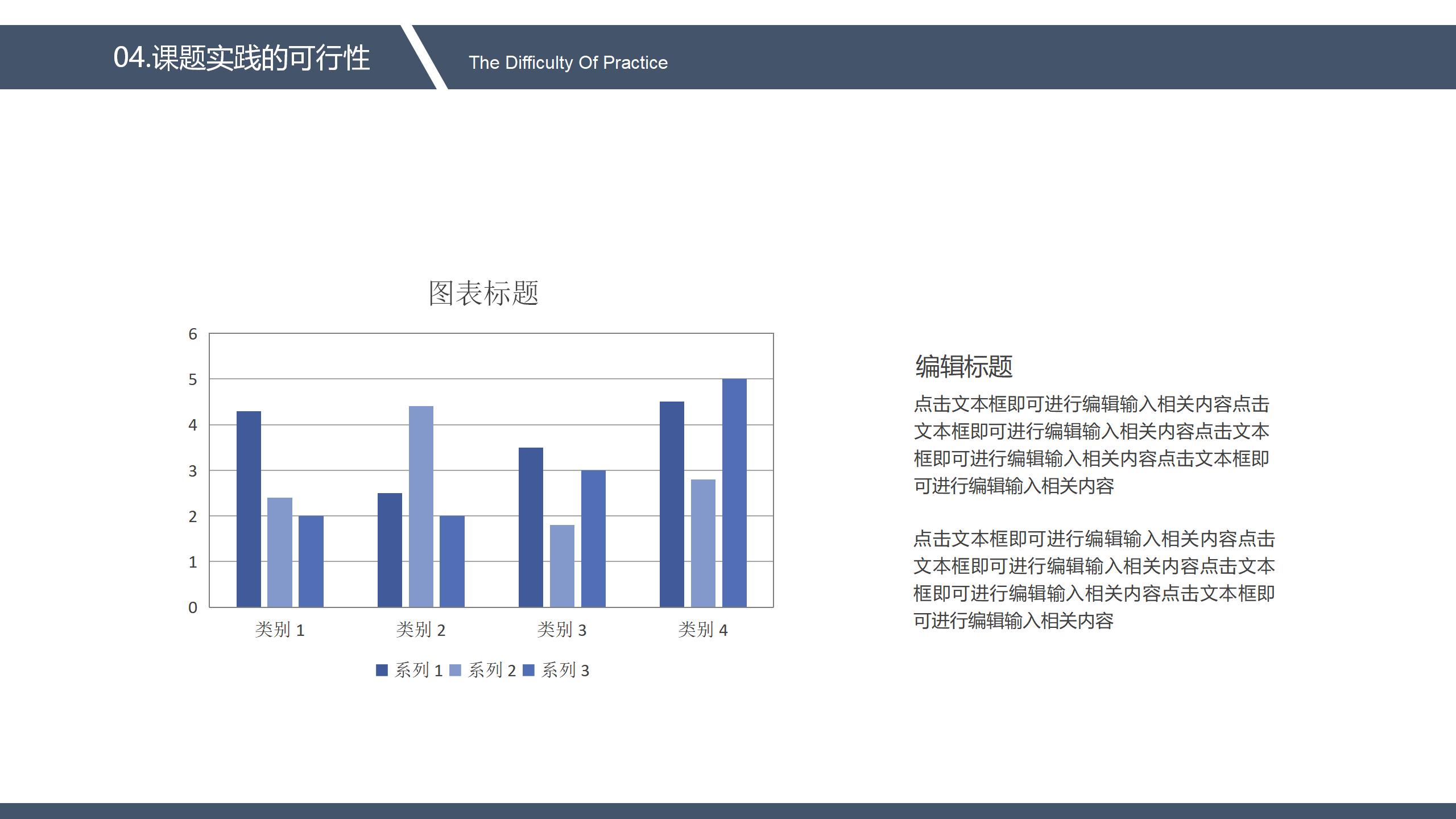Viewport: 1456px width, 819px height.
Task: Select the 系列 3 bar in 类别 2
Action: click(452, 561)
